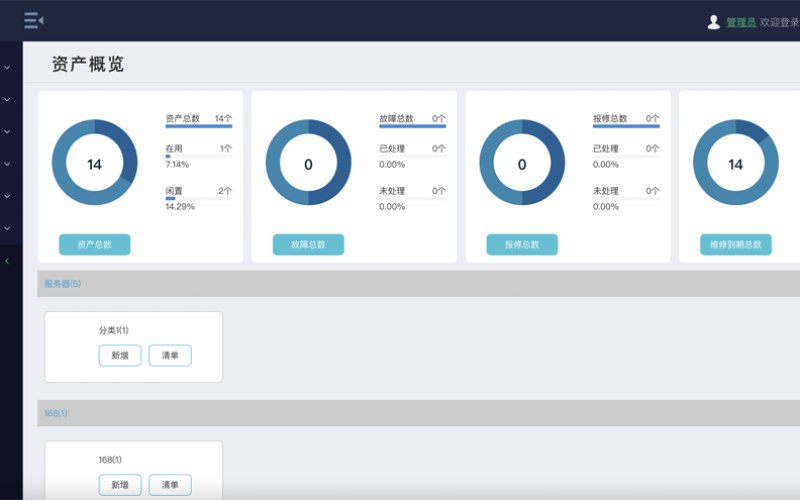Viewport: 800px width, 500px height.
Task: Click the donut chart in the 维修到期总数 card
Action: (x=736, y=162)
